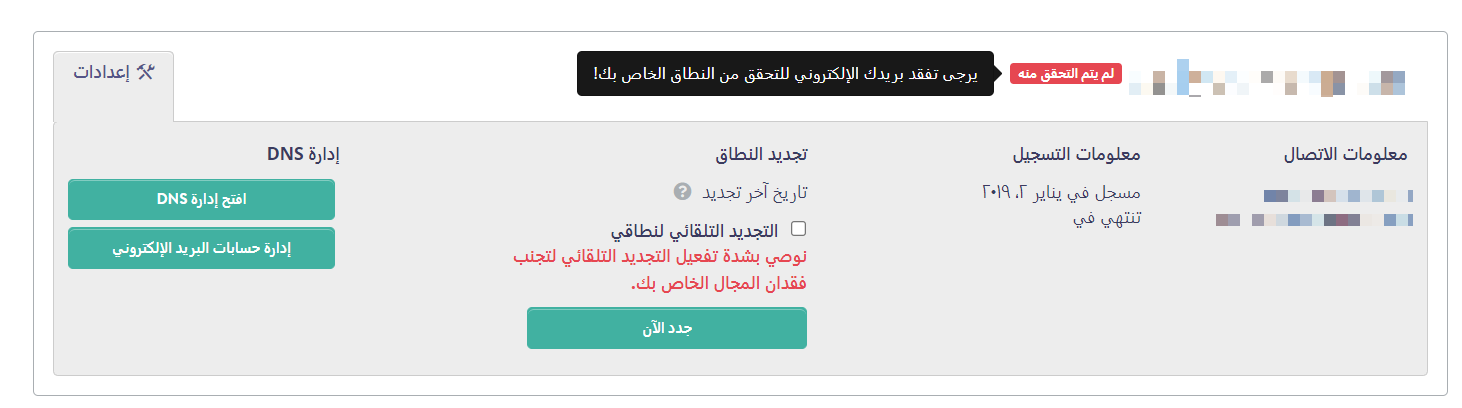Click the معلومات التسجيل heading
Image resolution: width=1462 pixels, height=408 pixels.
[x=1079, y=155]
